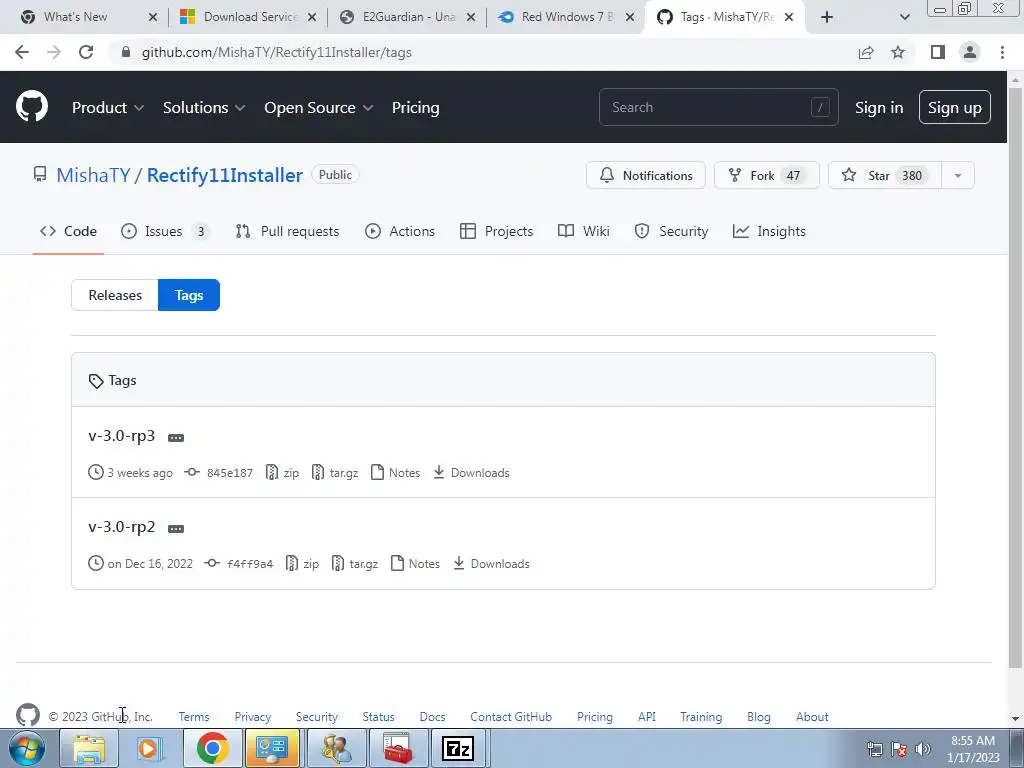Expand the Product menu

pos(108,108)
